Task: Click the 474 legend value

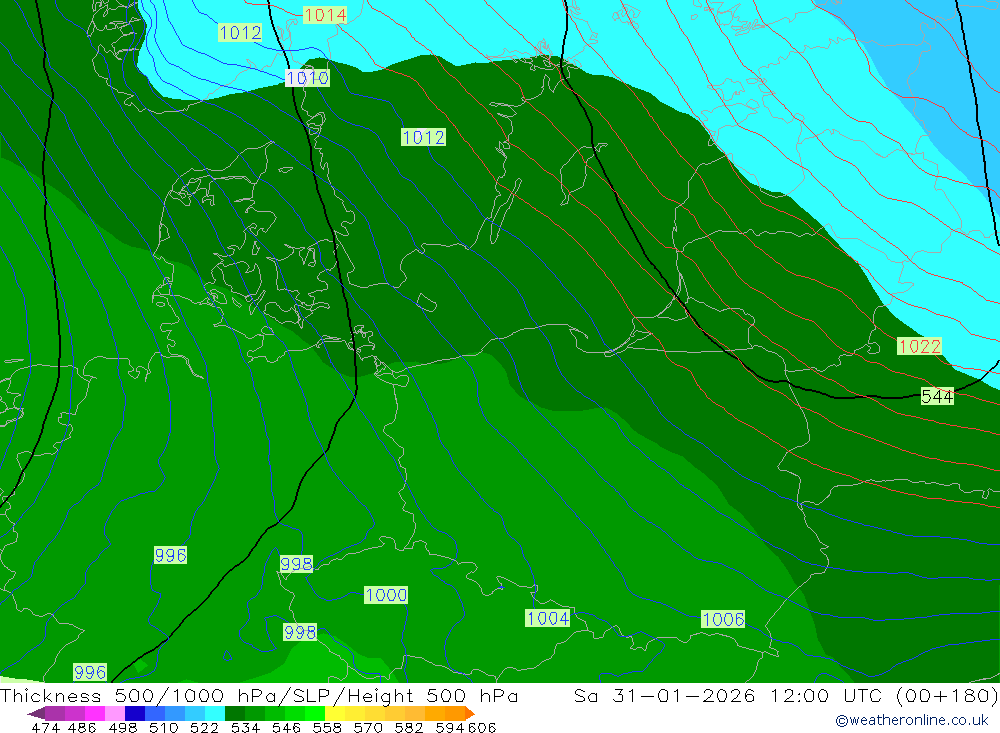Action: tap(45, 727)
